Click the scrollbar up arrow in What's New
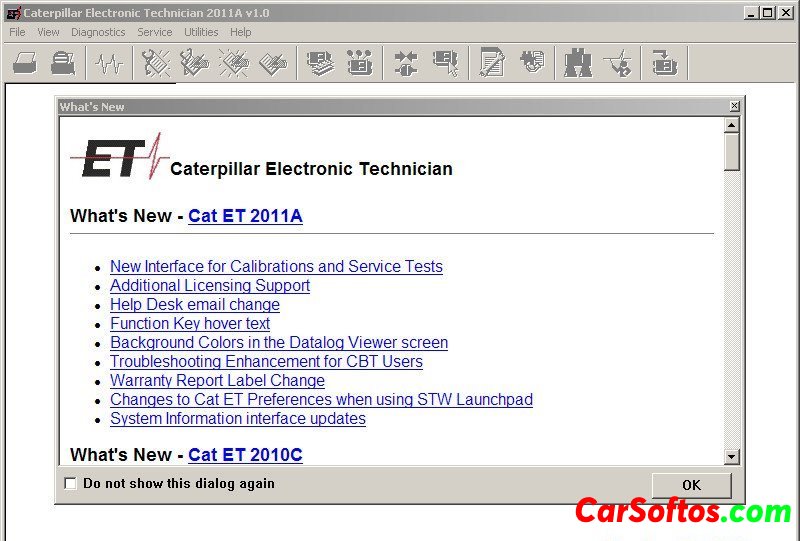 (x=732, y=125)
